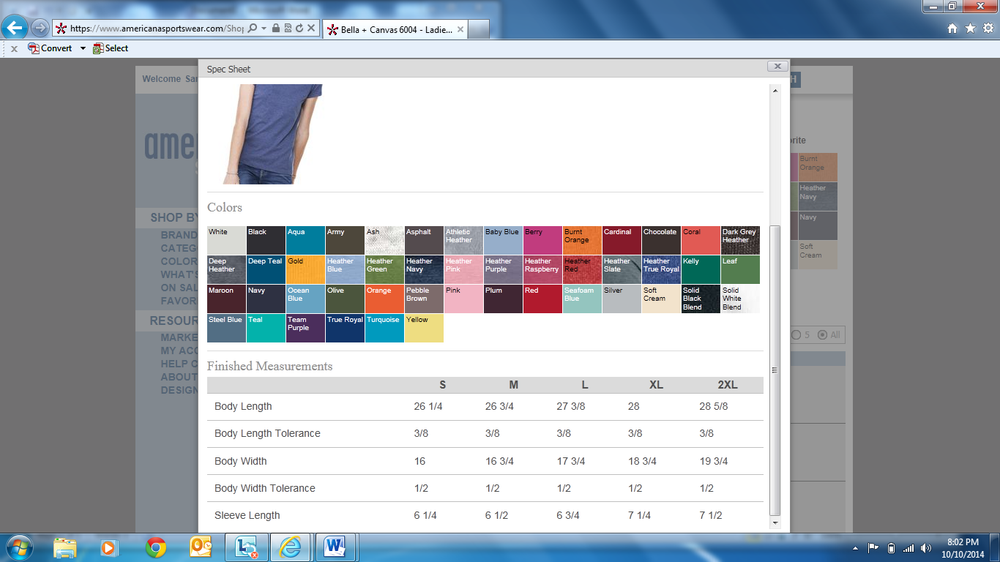Open the Favorites star icon
This screenshot has height=562, width=1000.
point(969,28)
